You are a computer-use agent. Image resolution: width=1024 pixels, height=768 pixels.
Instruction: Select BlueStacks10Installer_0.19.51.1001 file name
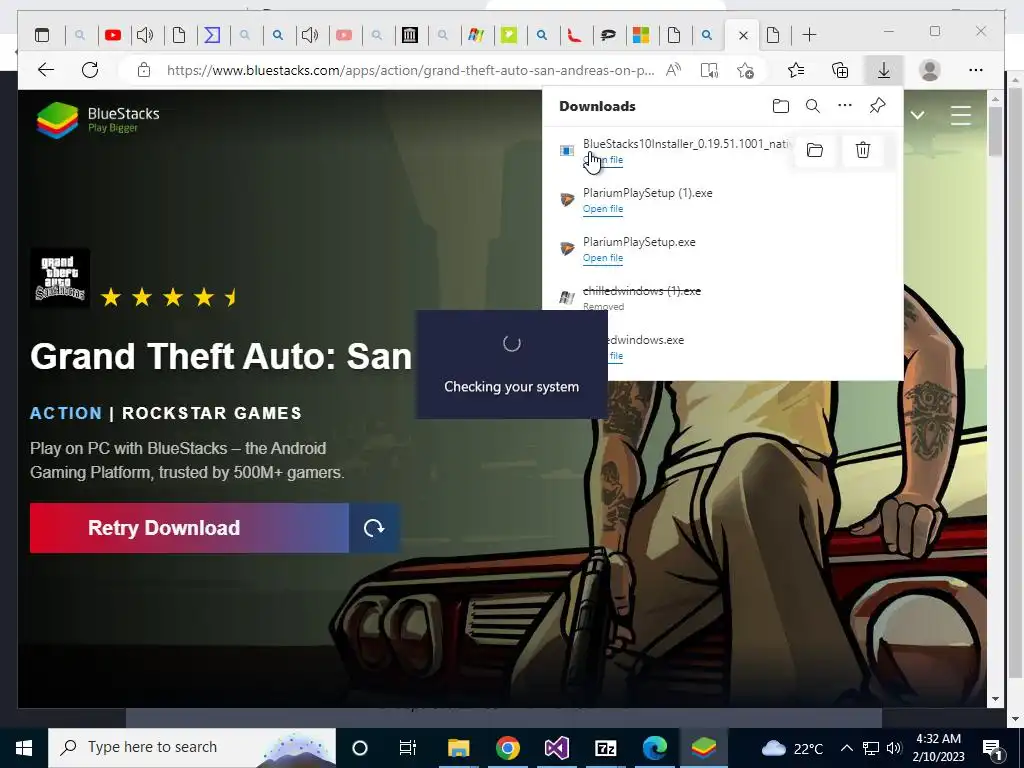tap(687, 144)
